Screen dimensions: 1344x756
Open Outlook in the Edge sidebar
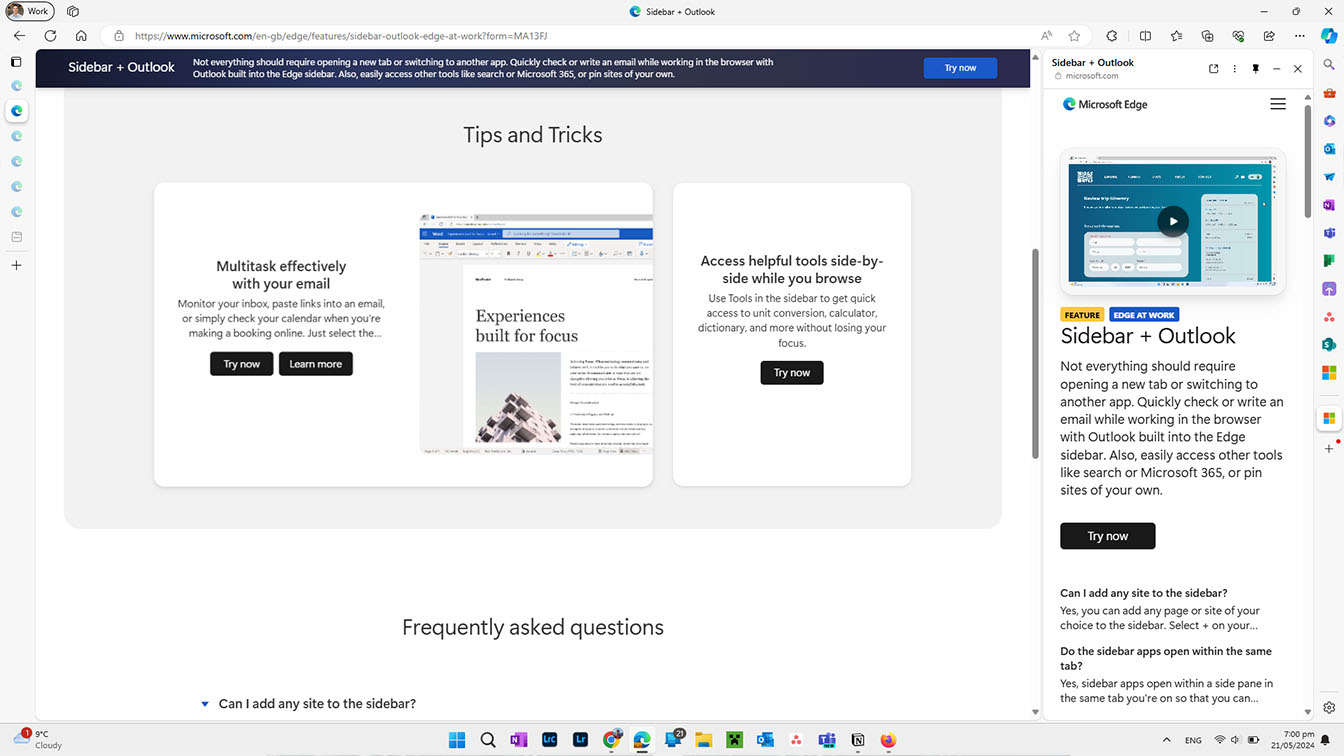(x=1329, y=149)
